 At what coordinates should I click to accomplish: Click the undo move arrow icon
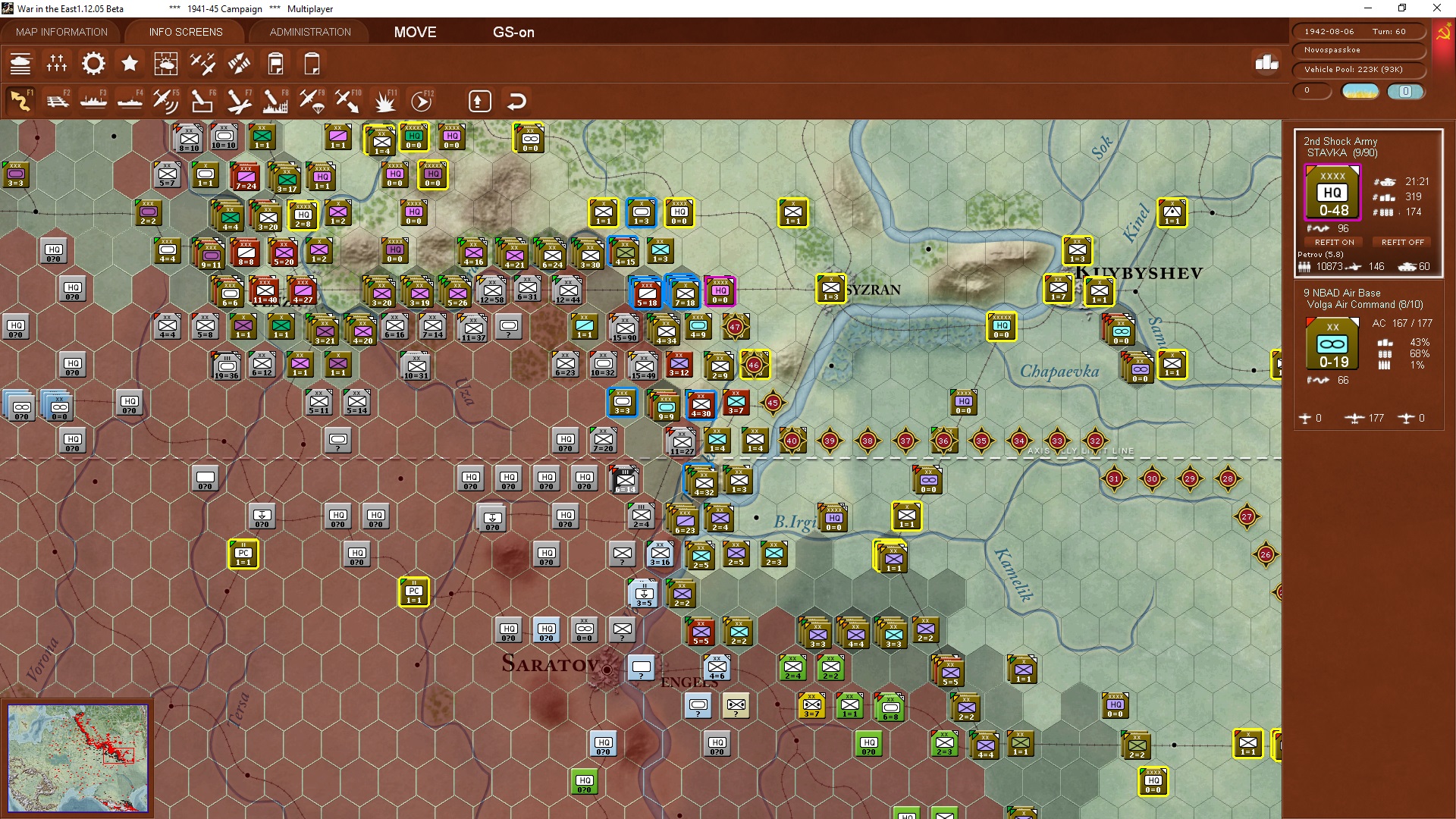516,101
